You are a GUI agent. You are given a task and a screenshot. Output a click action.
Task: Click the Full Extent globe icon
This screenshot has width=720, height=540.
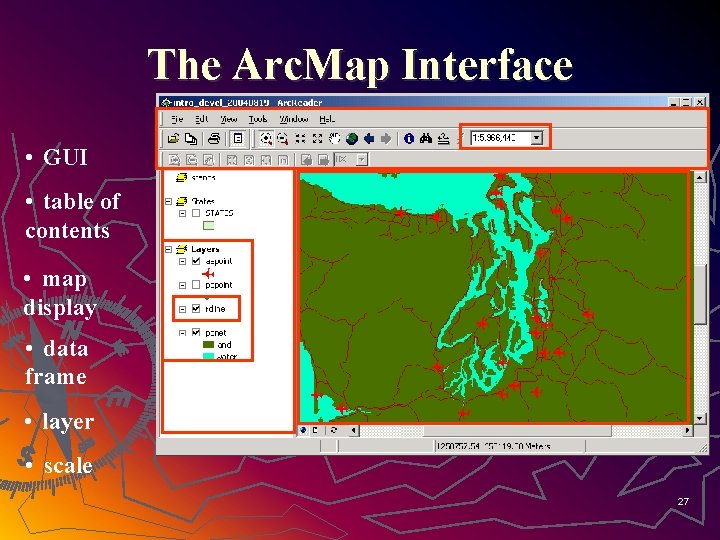(352, 138)
